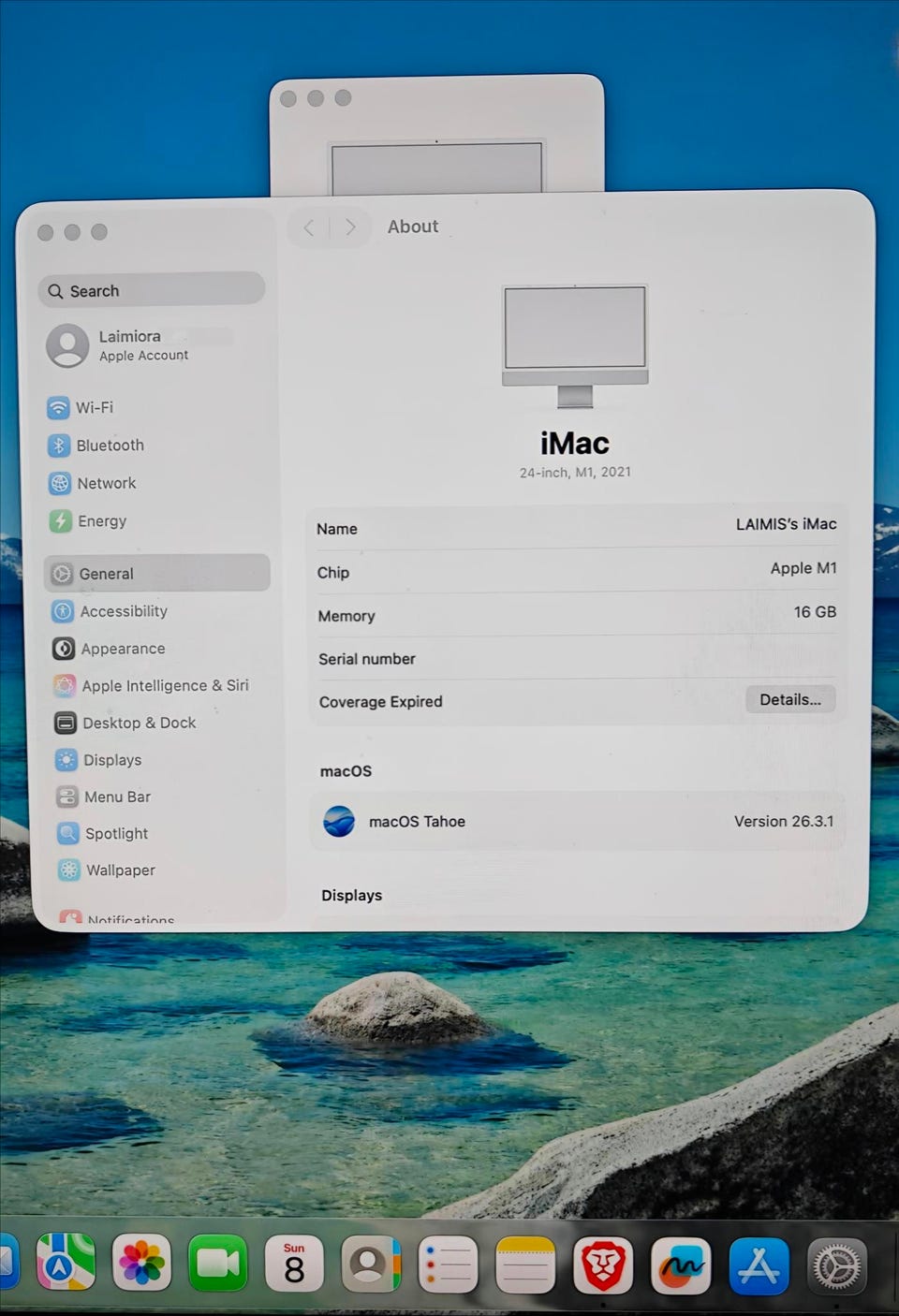This screenshot has height=1316, width=899.
Task: Click the 24-inch, M1, 2021 subtitle
Action: (575, 472)
